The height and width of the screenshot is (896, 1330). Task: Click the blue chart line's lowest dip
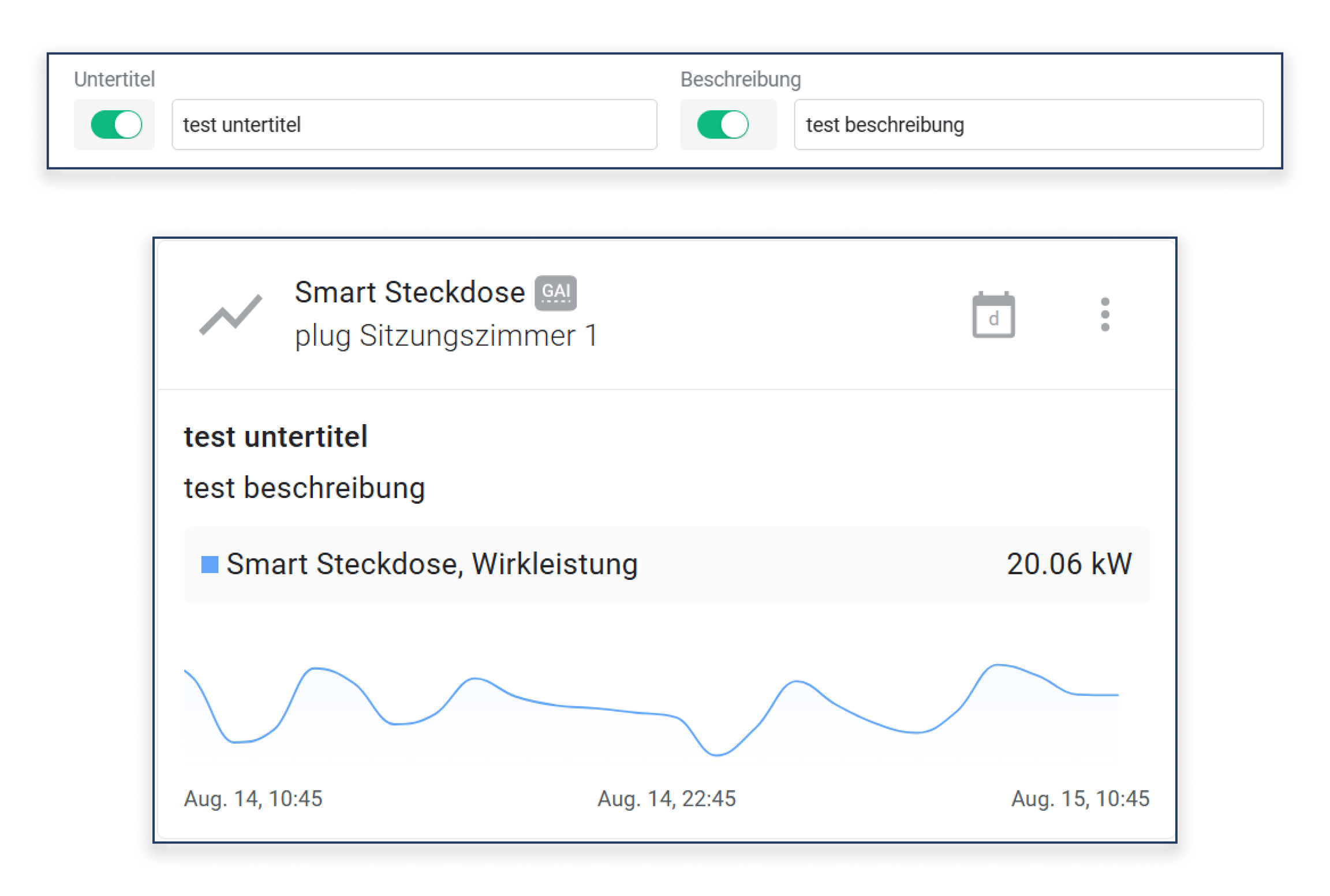(716, 754)
